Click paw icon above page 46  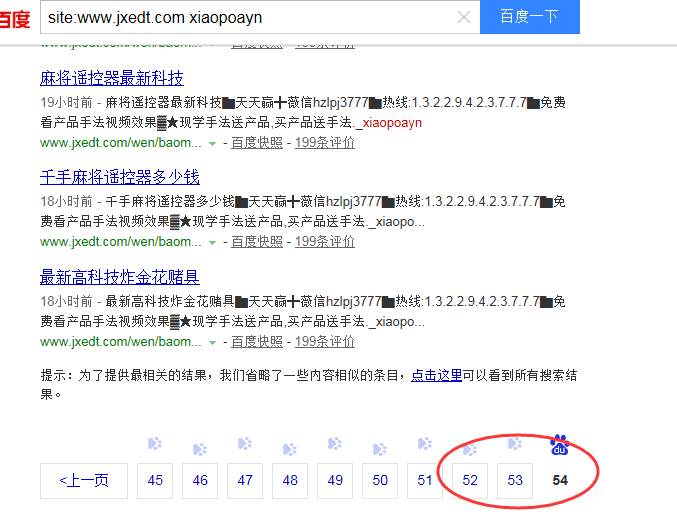(199, 449)
